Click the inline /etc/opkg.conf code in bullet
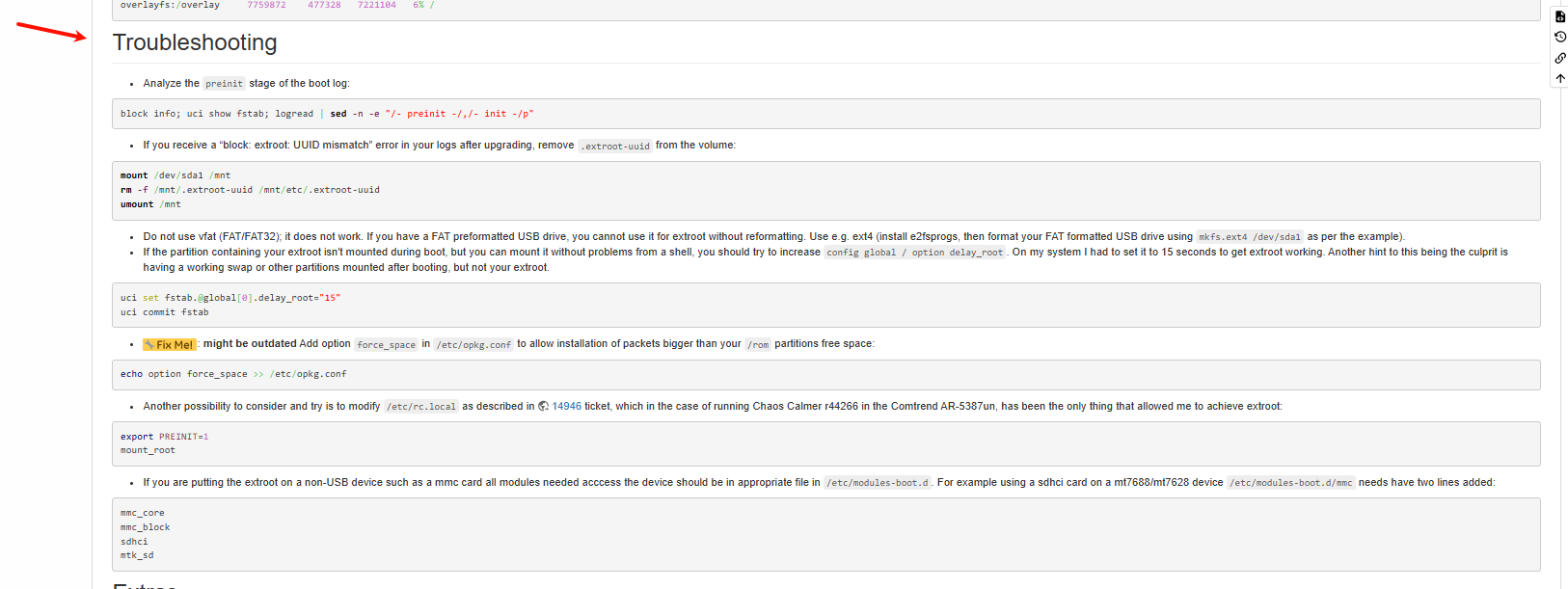This screenshot has width=1568, height=589. (473, 345)
